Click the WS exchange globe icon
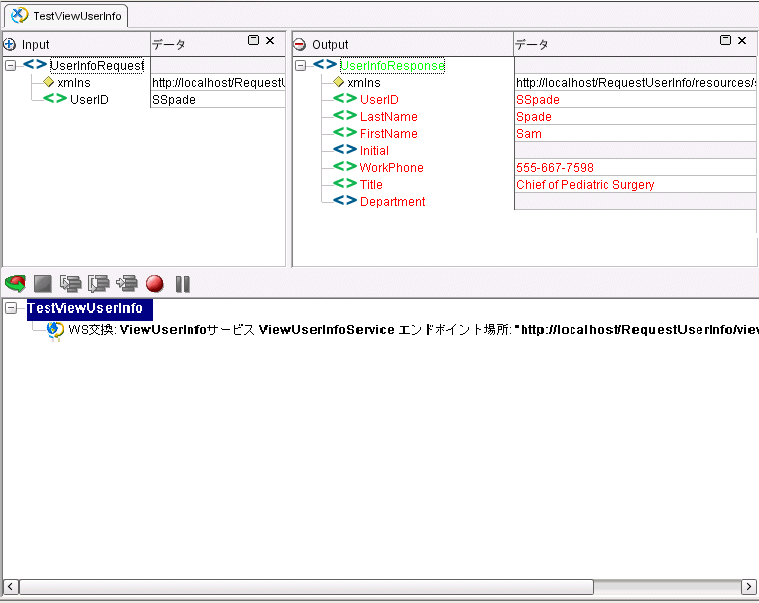The width and height of the screenshot is (759, 603). coord(55,331)
